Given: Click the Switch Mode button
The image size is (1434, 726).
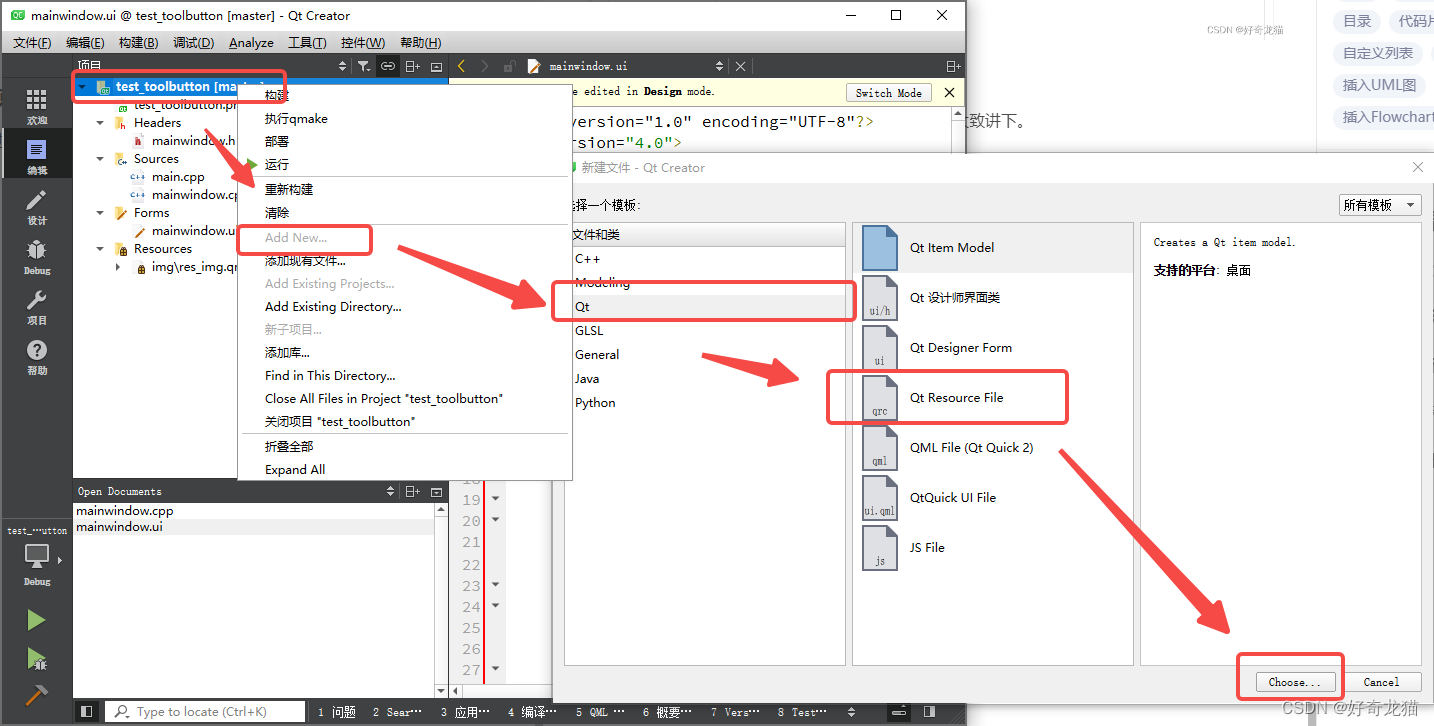Looking at the screenshot, I should tap(889, 92).
